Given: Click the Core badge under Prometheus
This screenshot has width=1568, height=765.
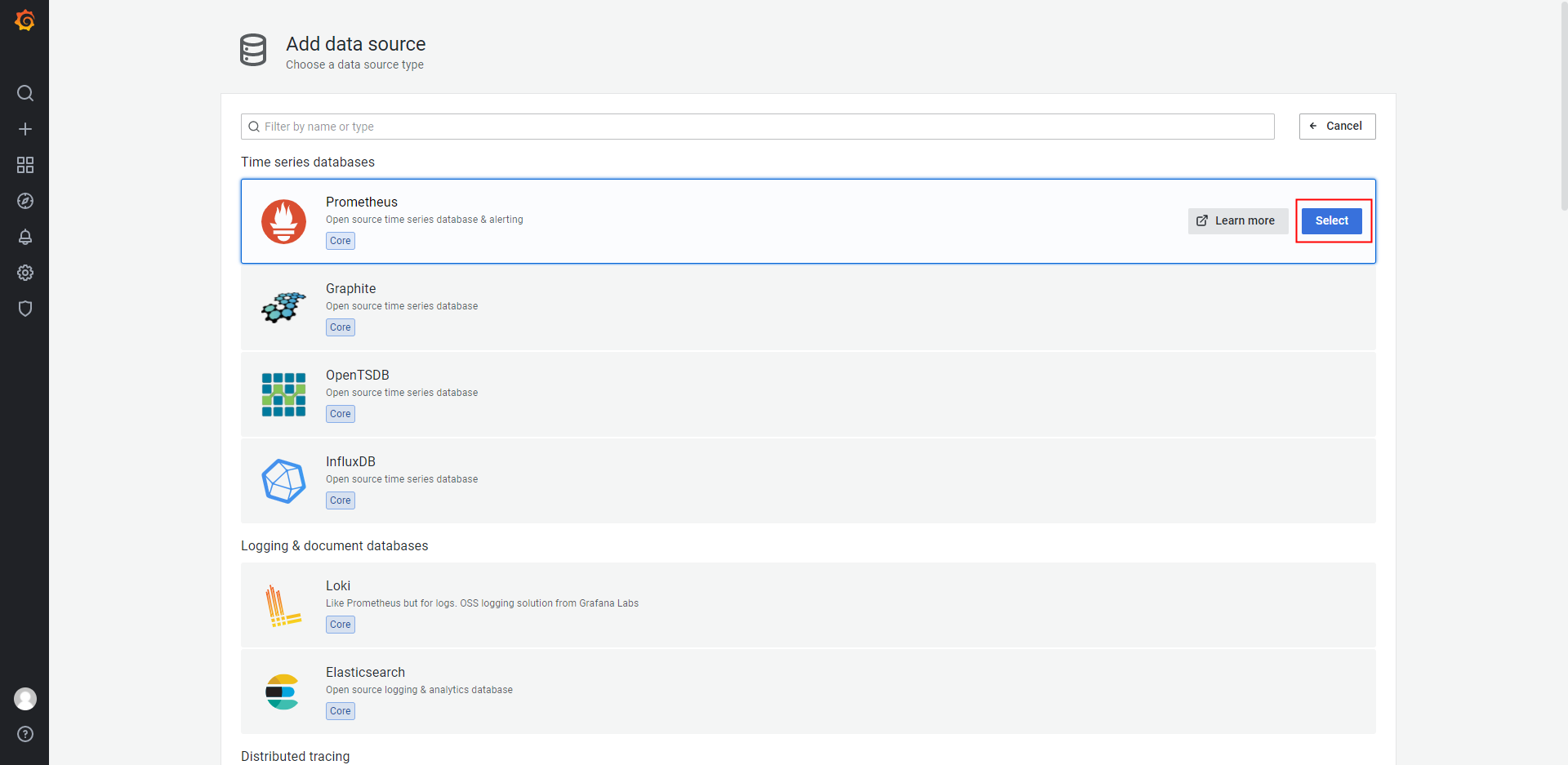Looking at the screenshot, I should pyautogui.click(x=341, y=241).
